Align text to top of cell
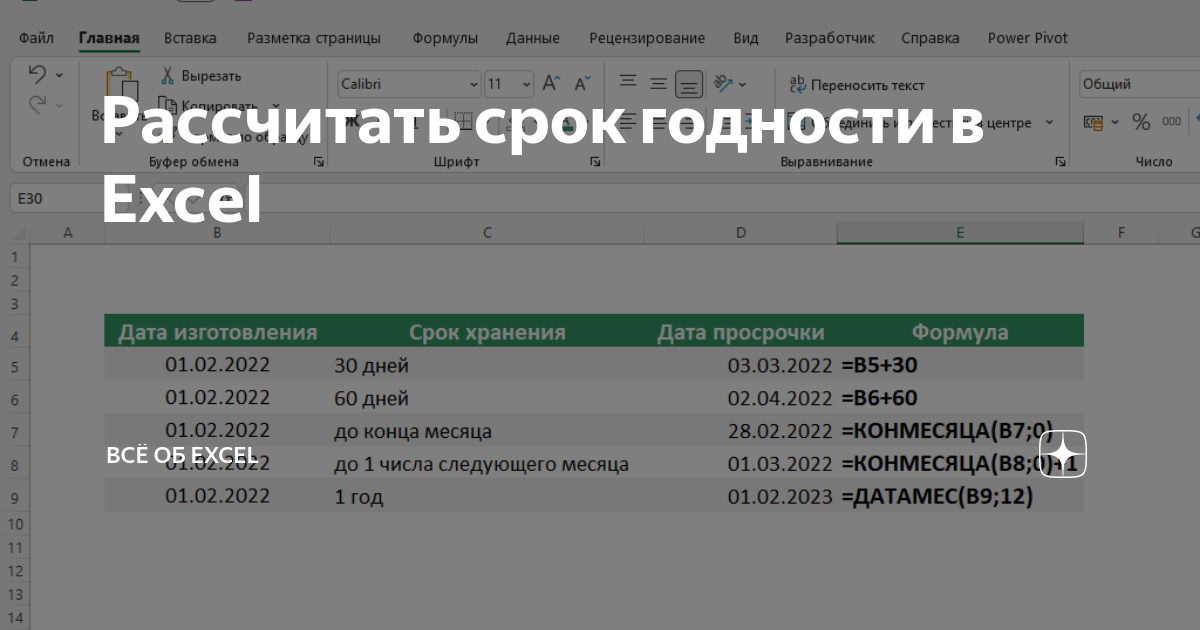Screen dimensions: 1200x630 [628, 83]
